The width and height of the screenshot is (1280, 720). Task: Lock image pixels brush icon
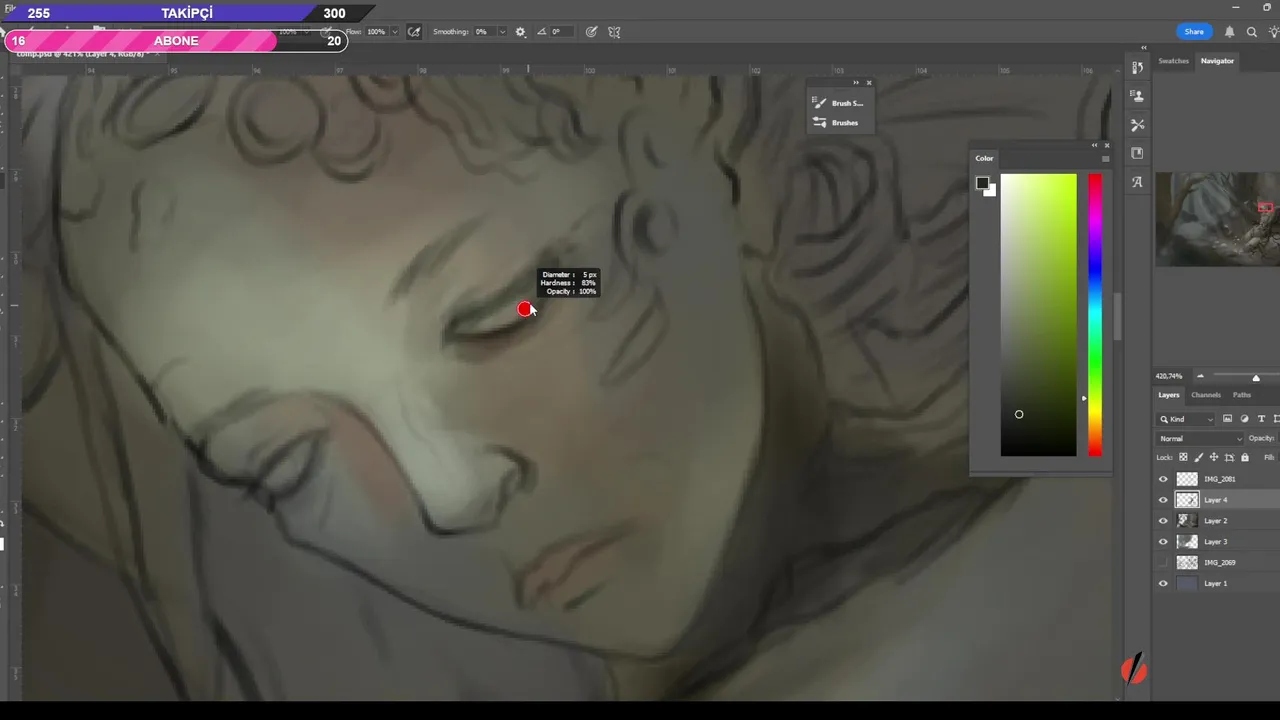pos(1199,458)
